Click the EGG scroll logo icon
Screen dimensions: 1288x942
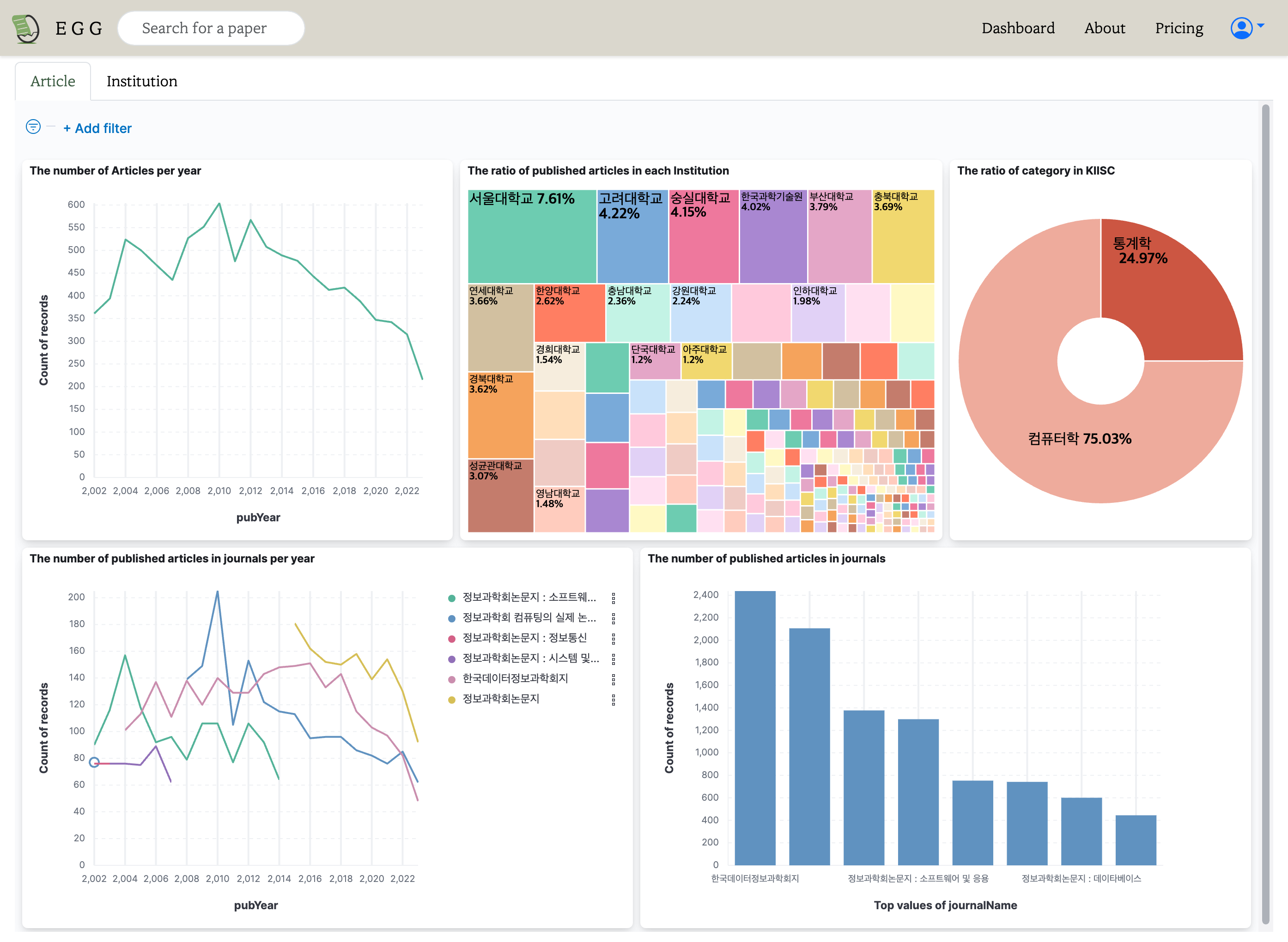click(x=25, y=28)
